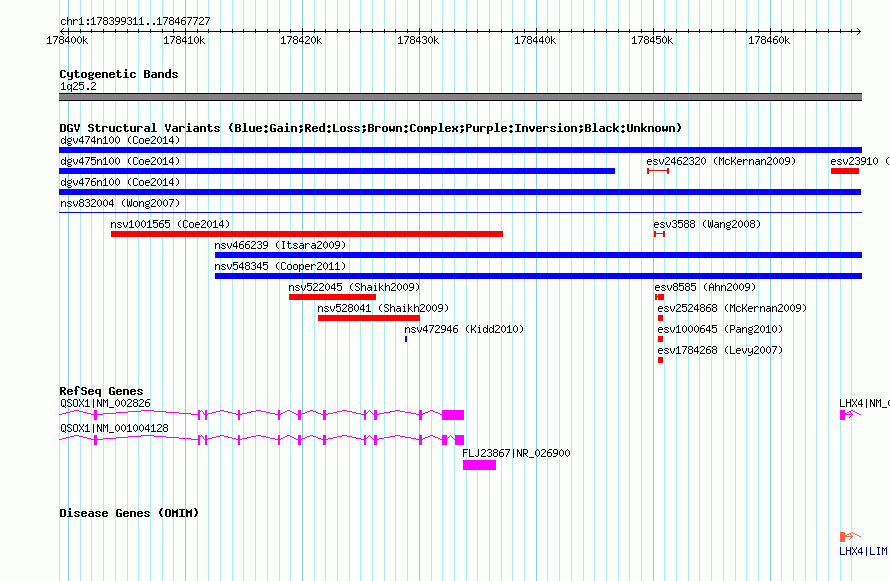Select nsv548345 (Cooper2011) gain bar
The width and height of the screenshot is (890, 581).
[x=538, y=276]
